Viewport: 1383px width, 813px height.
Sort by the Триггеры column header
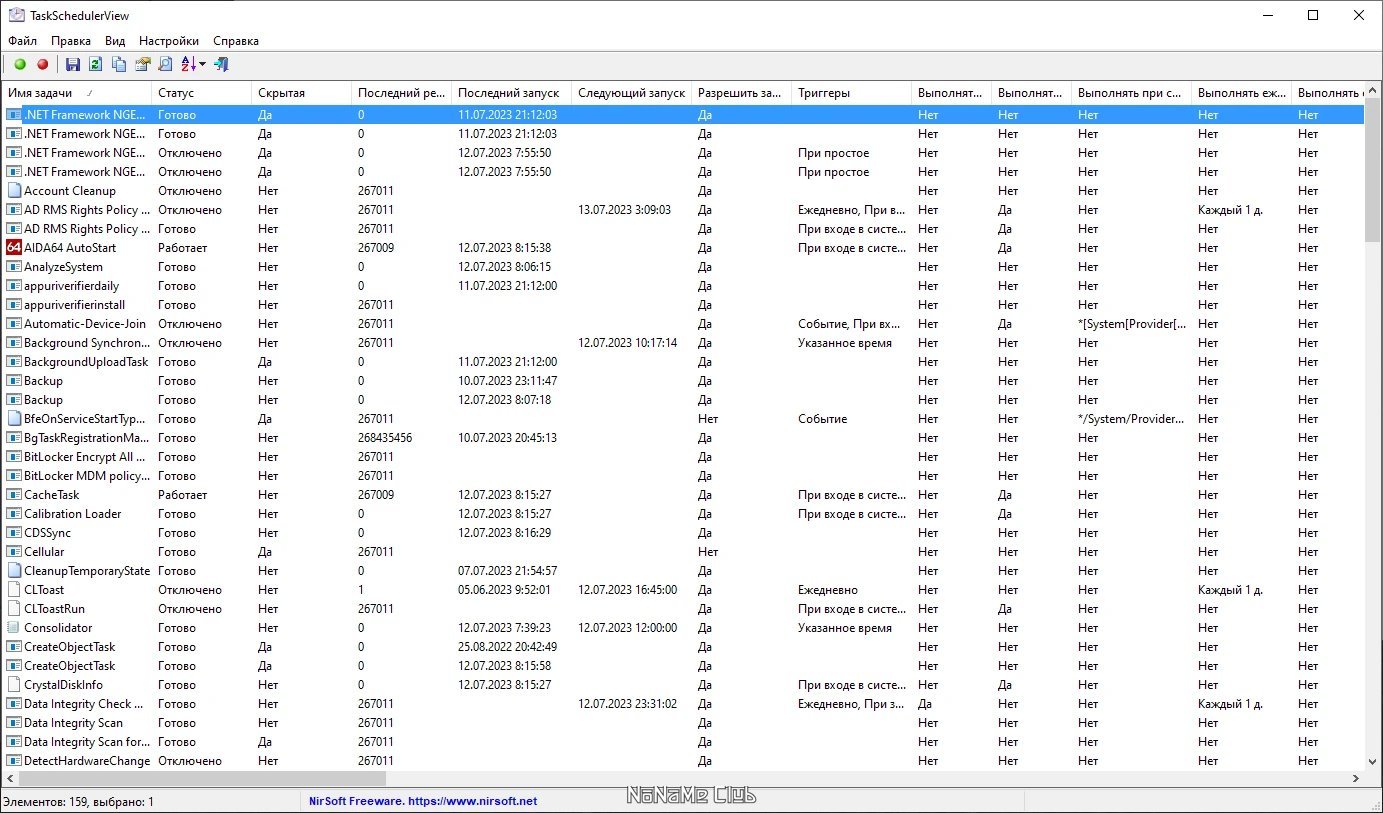[824, 93]
